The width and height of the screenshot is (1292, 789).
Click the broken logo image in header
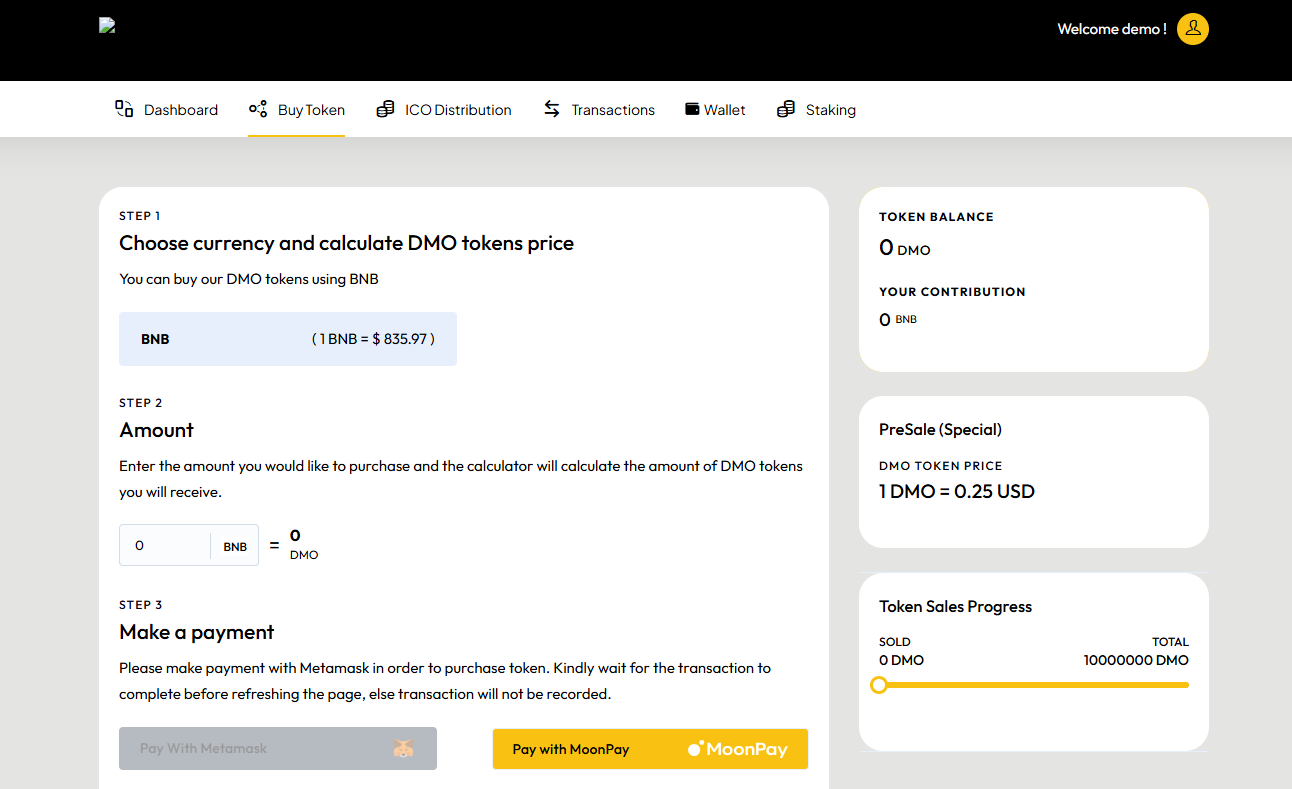coord(108,26)
